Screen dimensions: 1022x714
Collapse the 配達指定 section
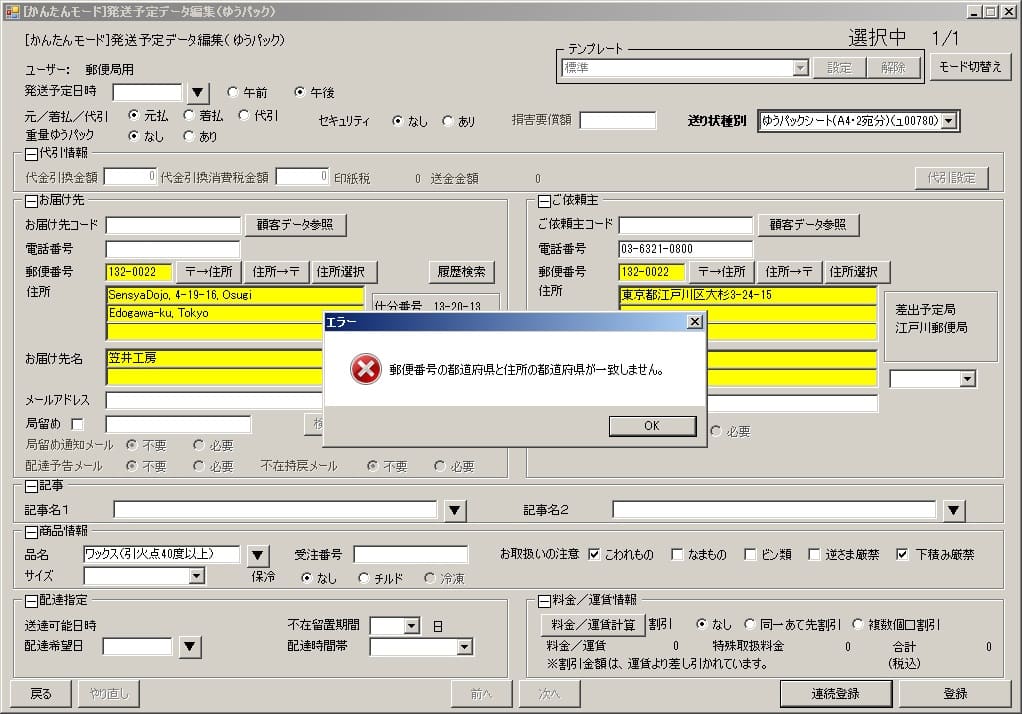click(32, 600)
